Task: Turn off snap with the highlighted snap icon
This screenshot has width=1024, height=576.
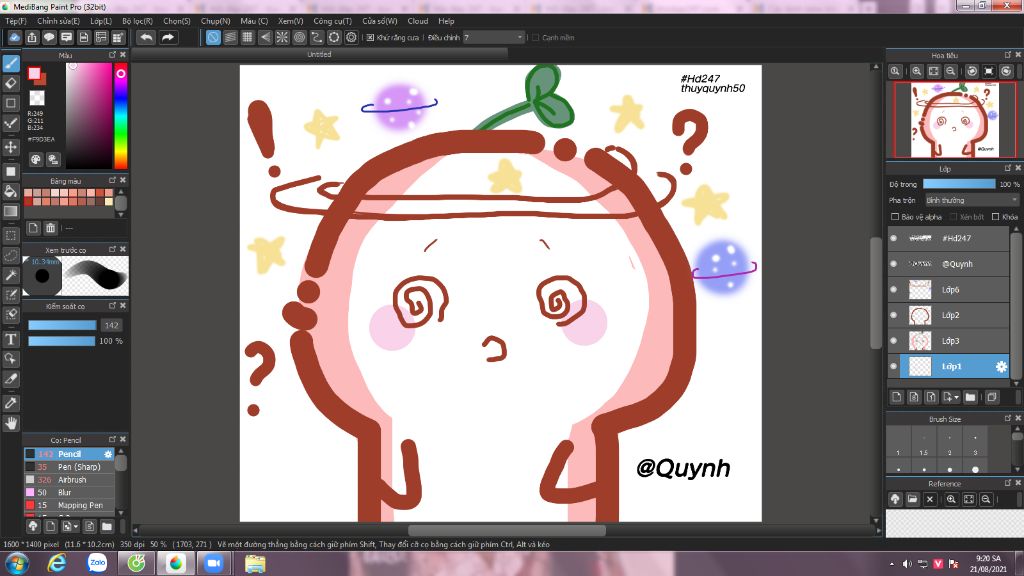Action: point(213,37)
